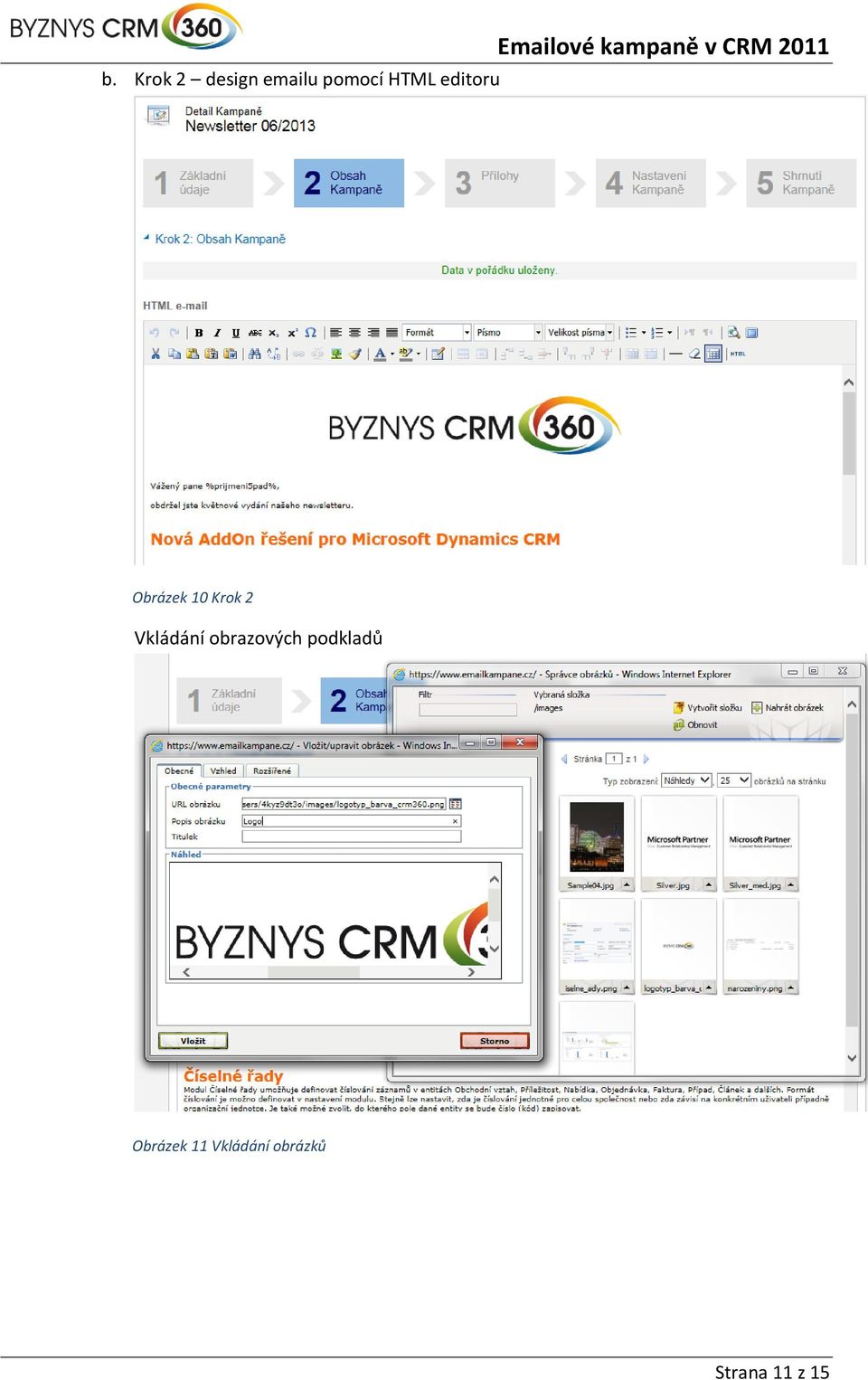This screenshot has height=1380, width=868.
Task: Click the Správce obrázků window vertical scrollbar
Action: [x=852, y=880]
